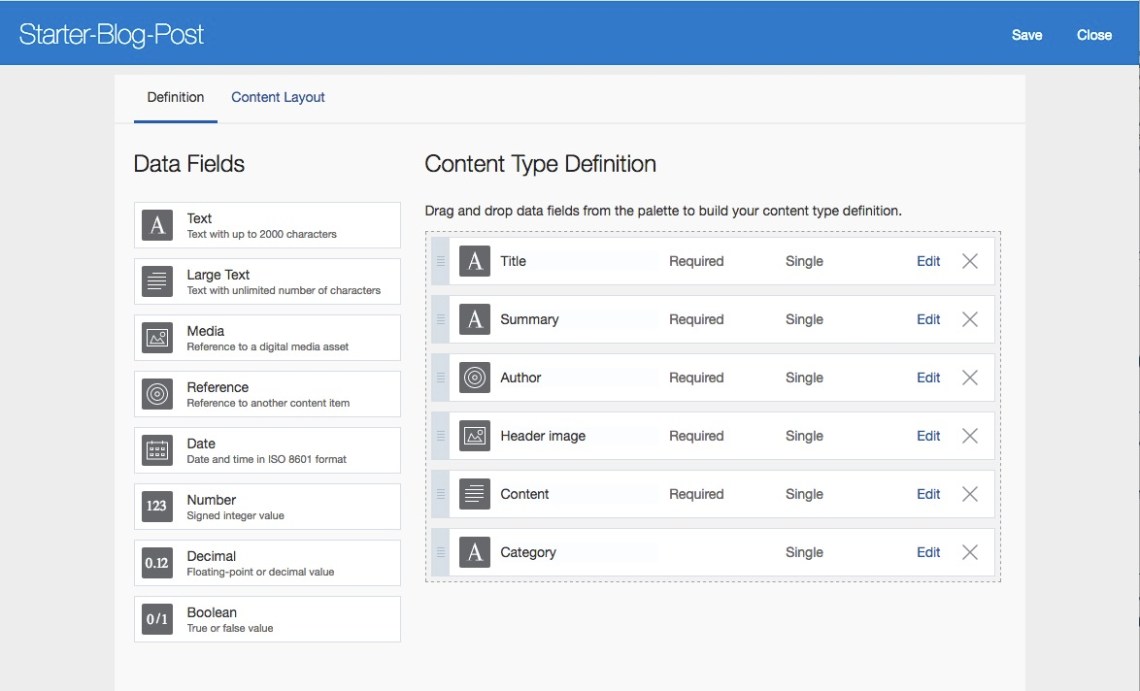Image resolution: width=1140 pixels, height=691 pixels.
Task: Select the Date data field icon
Action: pyautogui.click(x=157, y=450)
